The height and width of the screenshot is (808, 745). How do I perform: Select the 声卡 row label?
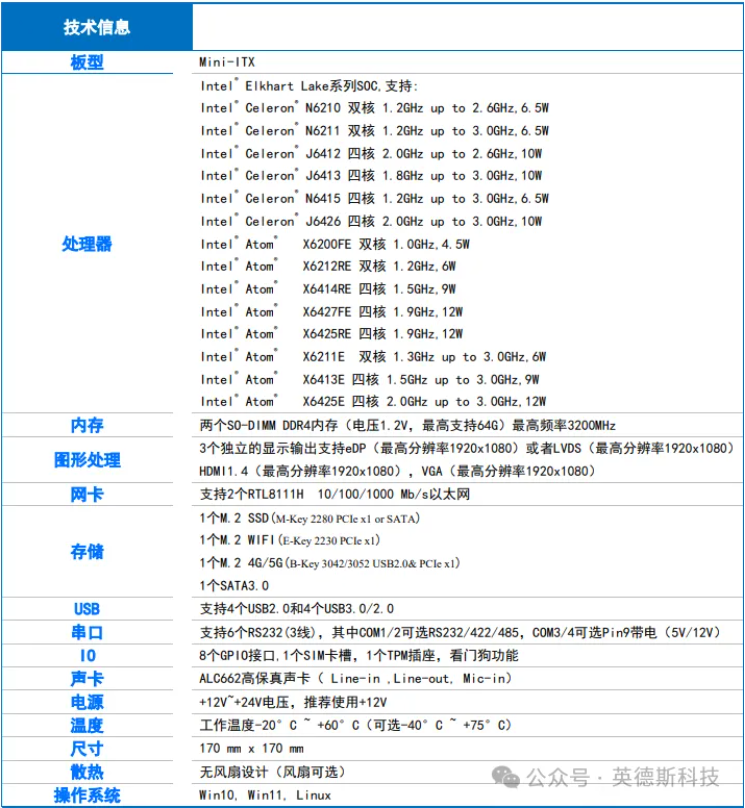[x=87, y=679]
